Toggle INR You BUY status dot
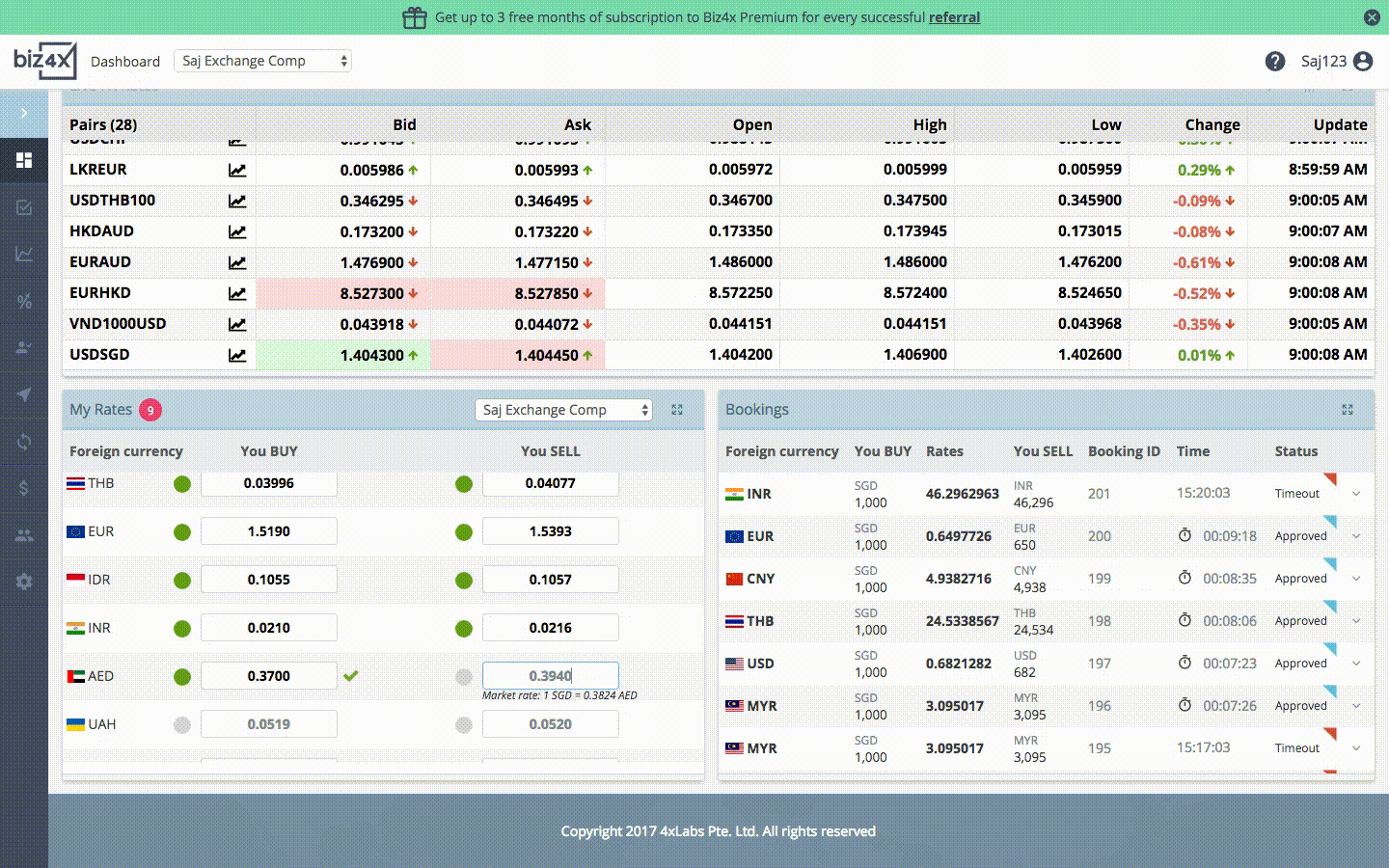 (x=182, y=629)
